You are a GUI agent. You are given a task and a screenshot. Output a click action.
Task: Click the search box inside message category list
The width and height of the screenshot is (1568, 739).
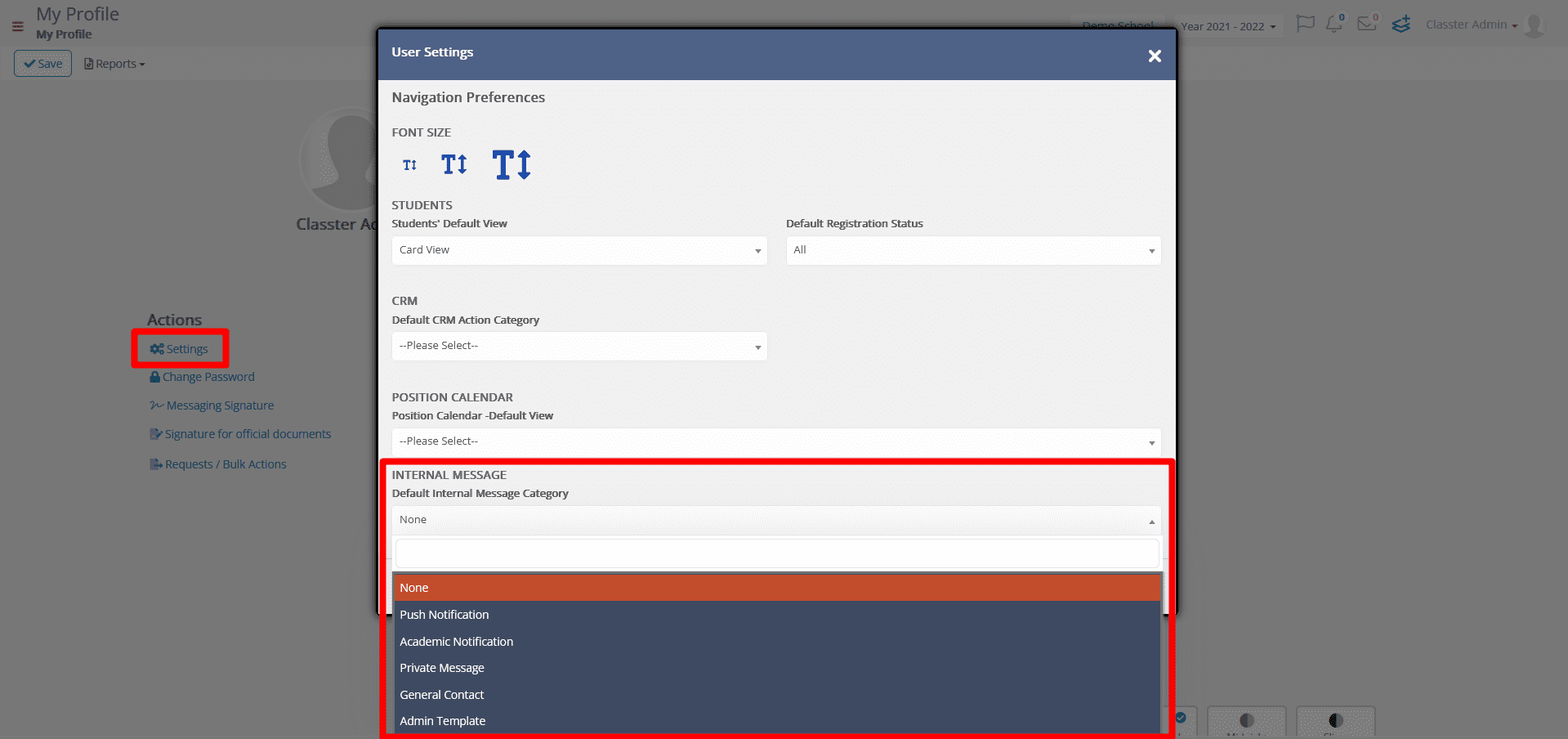777,554
